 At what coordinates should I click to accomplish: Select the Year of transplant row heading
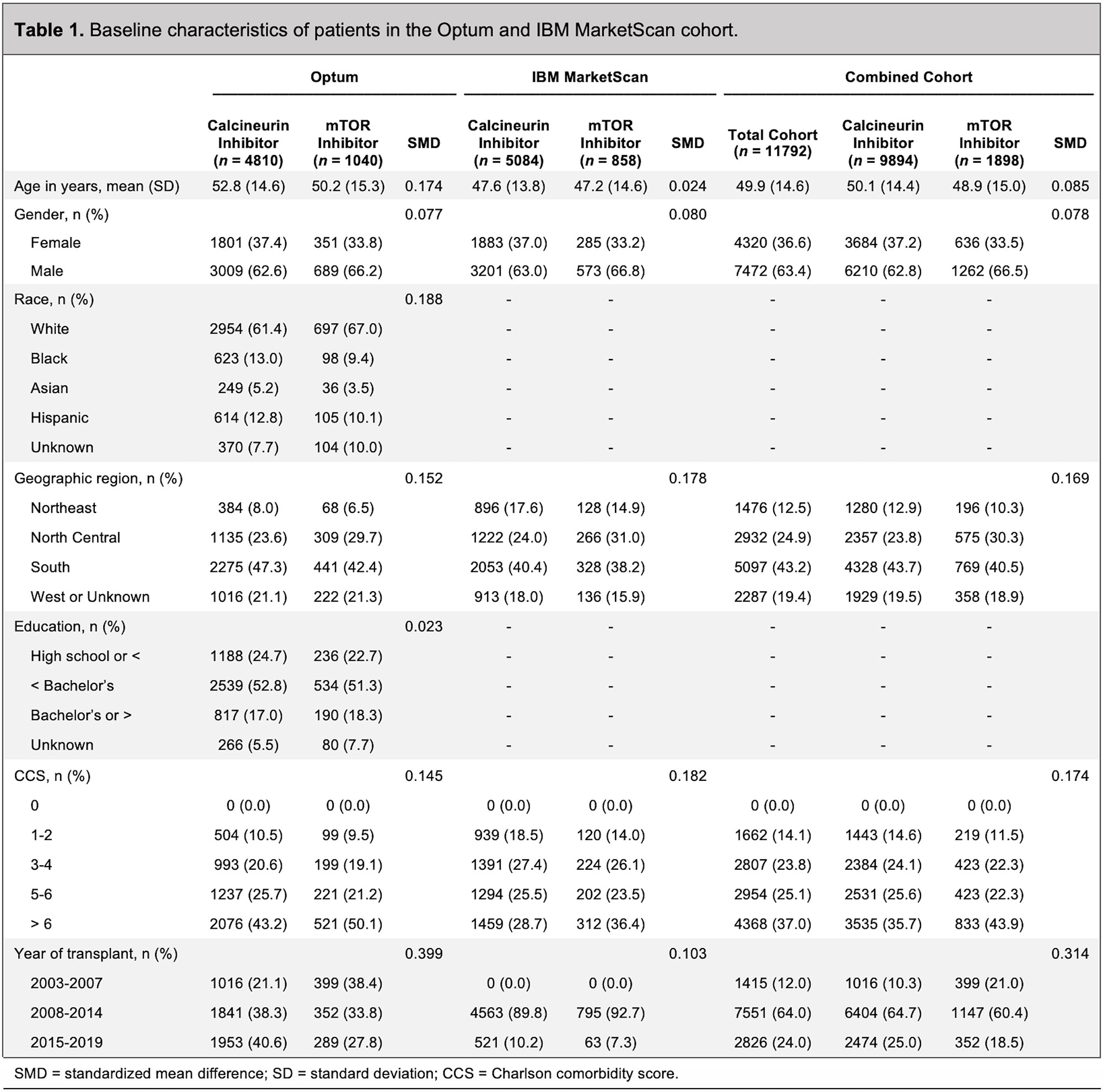(x=94, y=953)
